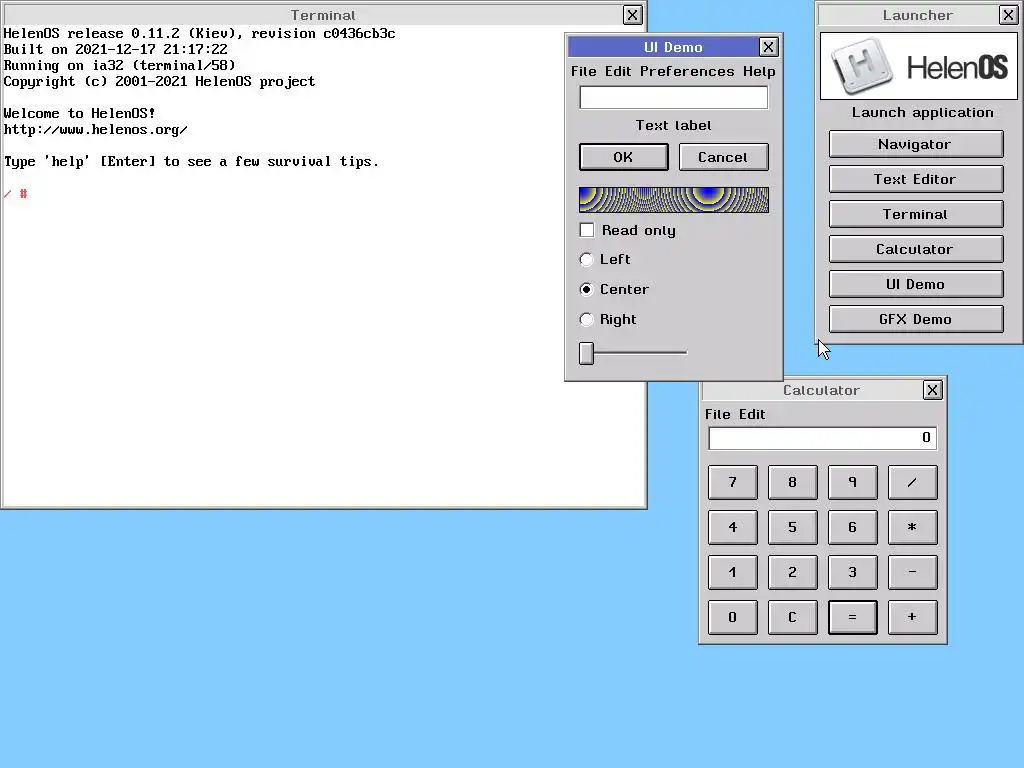The width and height of the screenshot is (1024, 768).
Task: Click calculator digit 5 button
Action: [793, 527]
